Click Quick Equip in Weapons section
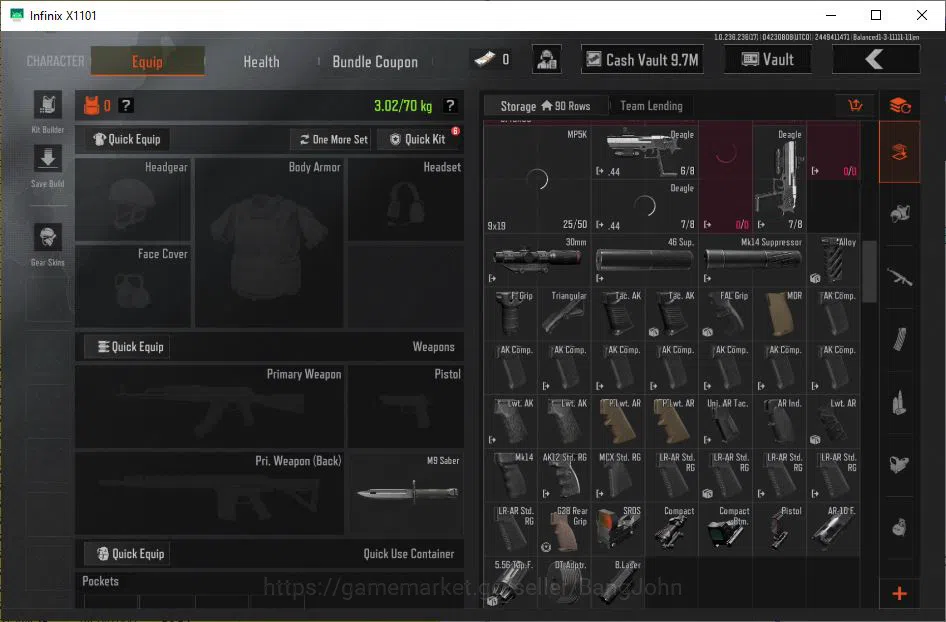Image resolution: width=946 pixels, height=622 pixels. point(127,347)
